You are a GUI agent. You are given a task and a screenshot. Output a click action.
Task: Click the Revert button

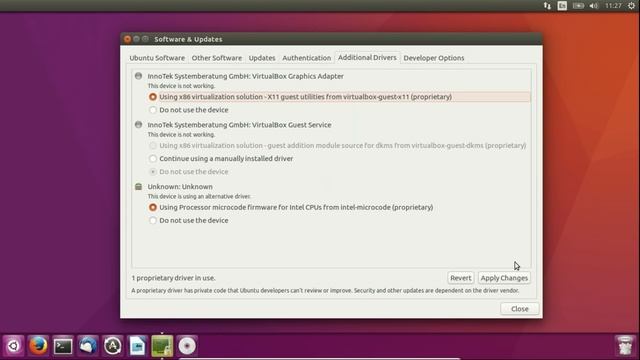click(x=460, y=278)
